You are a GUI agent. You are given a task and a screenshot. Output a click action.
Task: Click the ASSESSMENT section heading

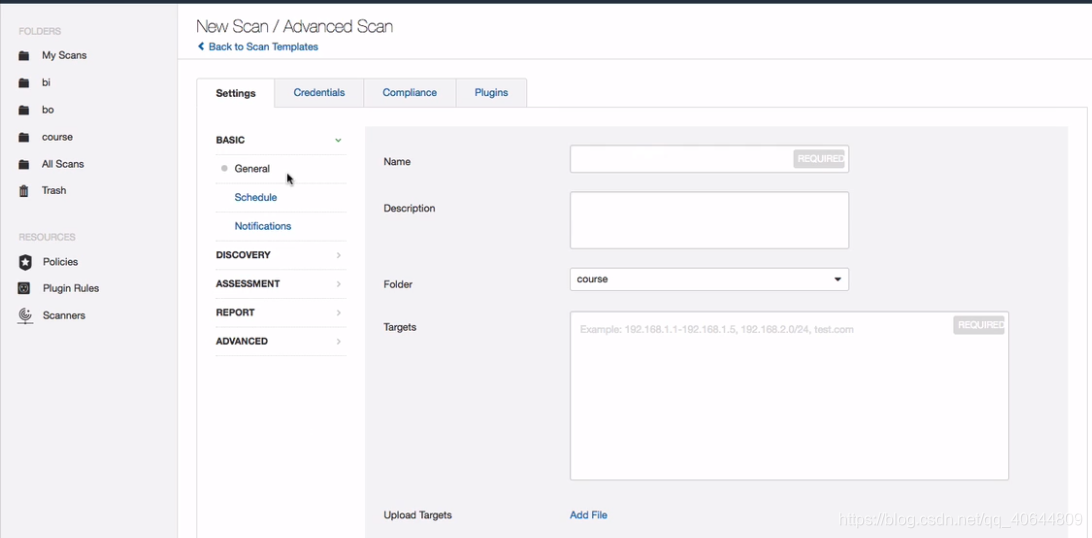click(248, 284)
